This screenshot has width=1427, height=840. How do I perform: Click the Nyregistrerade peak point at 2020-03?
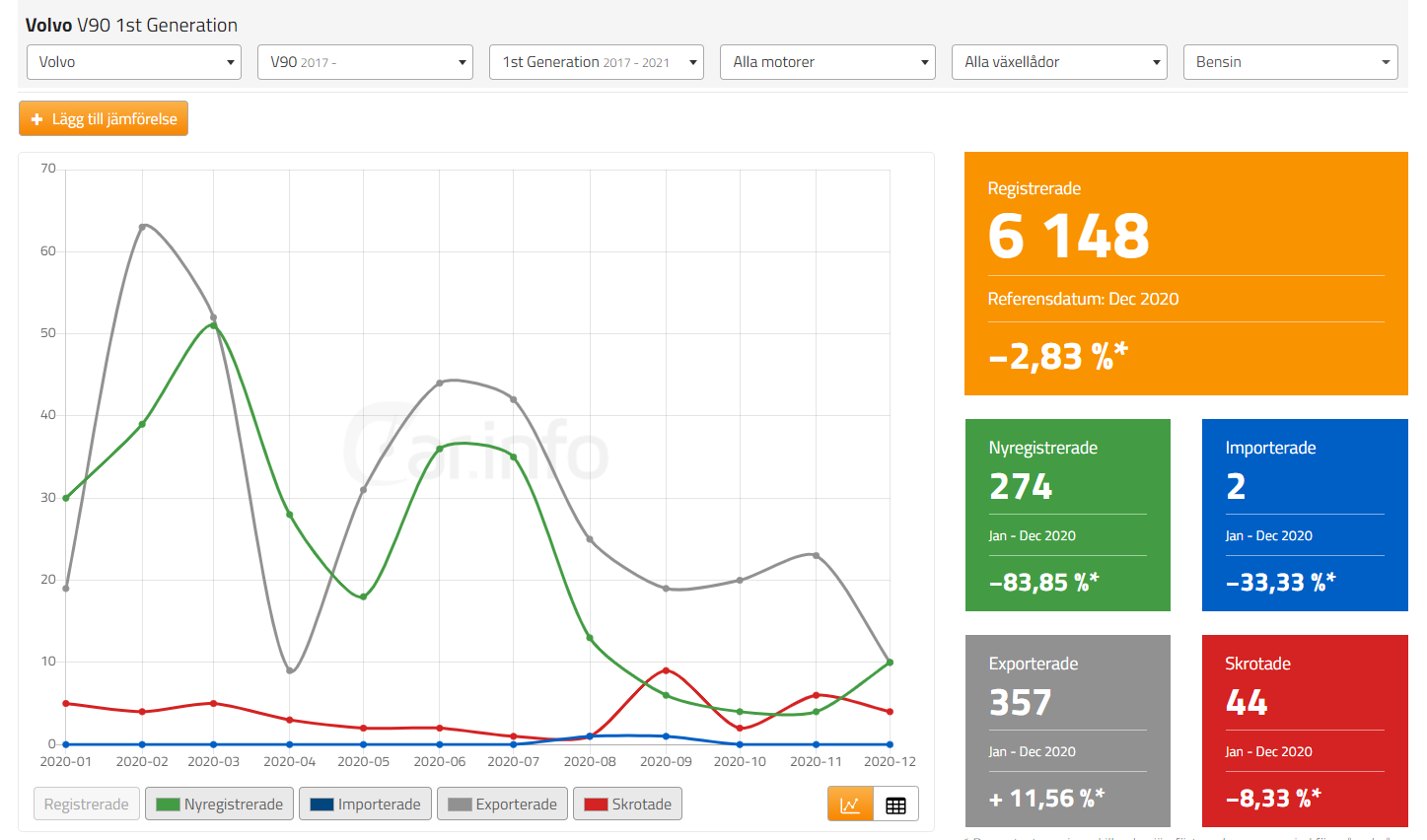click(x=213, y=325)
